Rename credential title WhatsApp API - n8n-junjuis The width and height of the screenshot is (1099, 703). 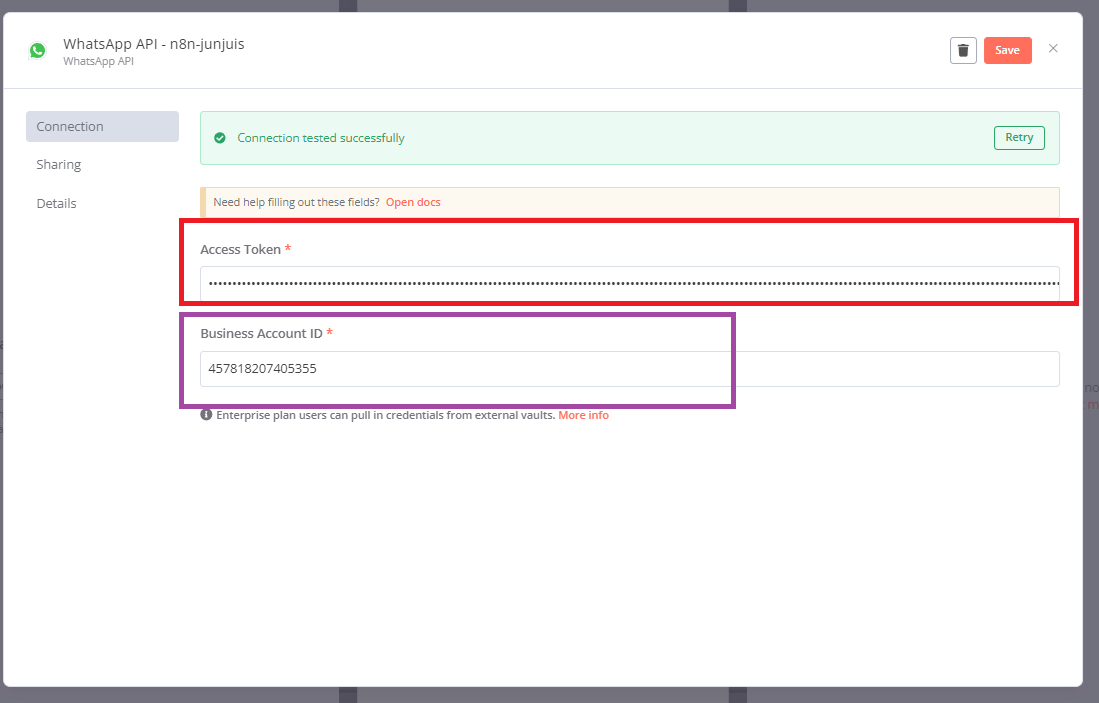[153, 44]
